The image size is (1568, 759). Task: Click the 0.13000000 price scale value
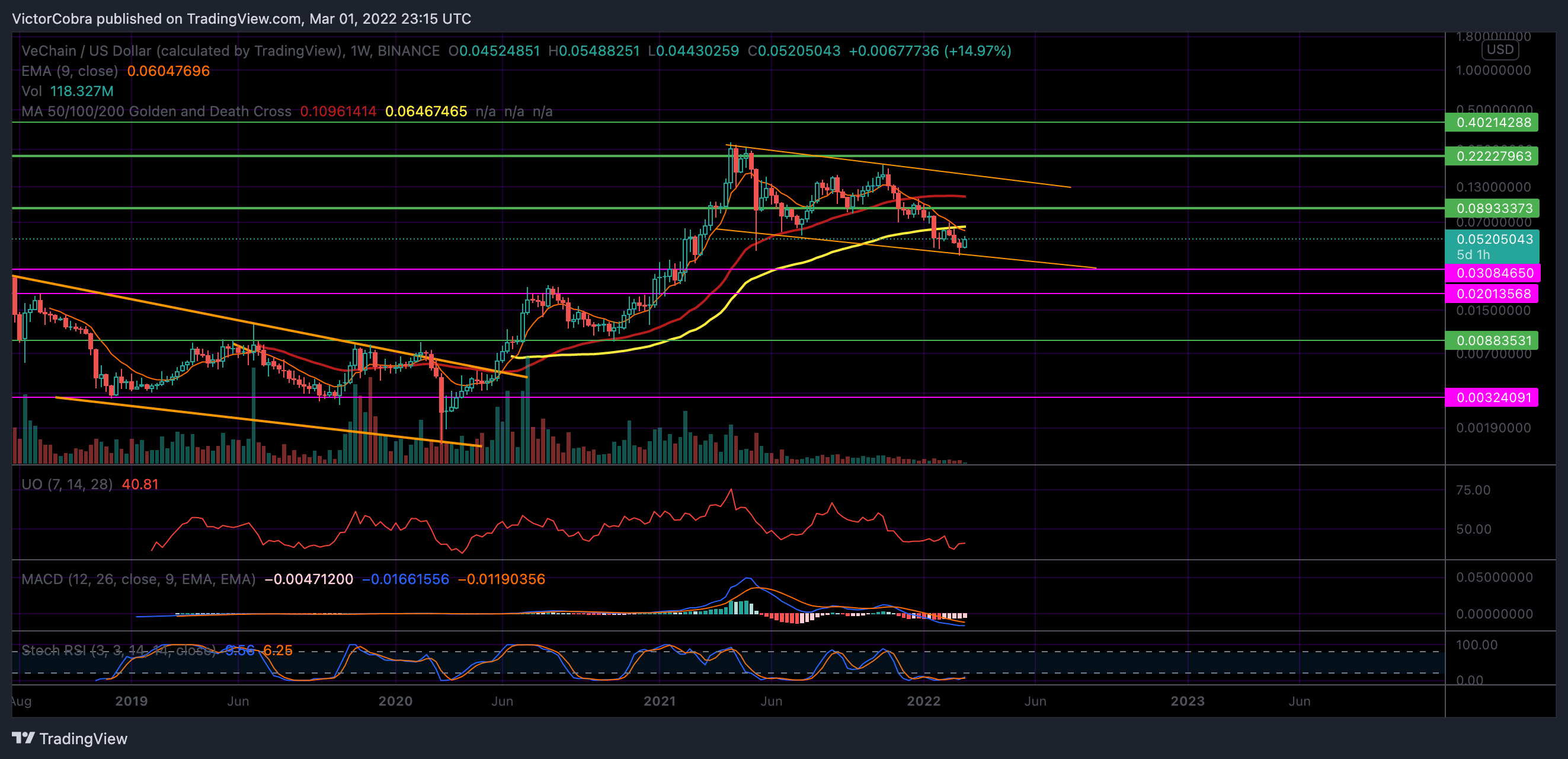[x=1493, y=187]
